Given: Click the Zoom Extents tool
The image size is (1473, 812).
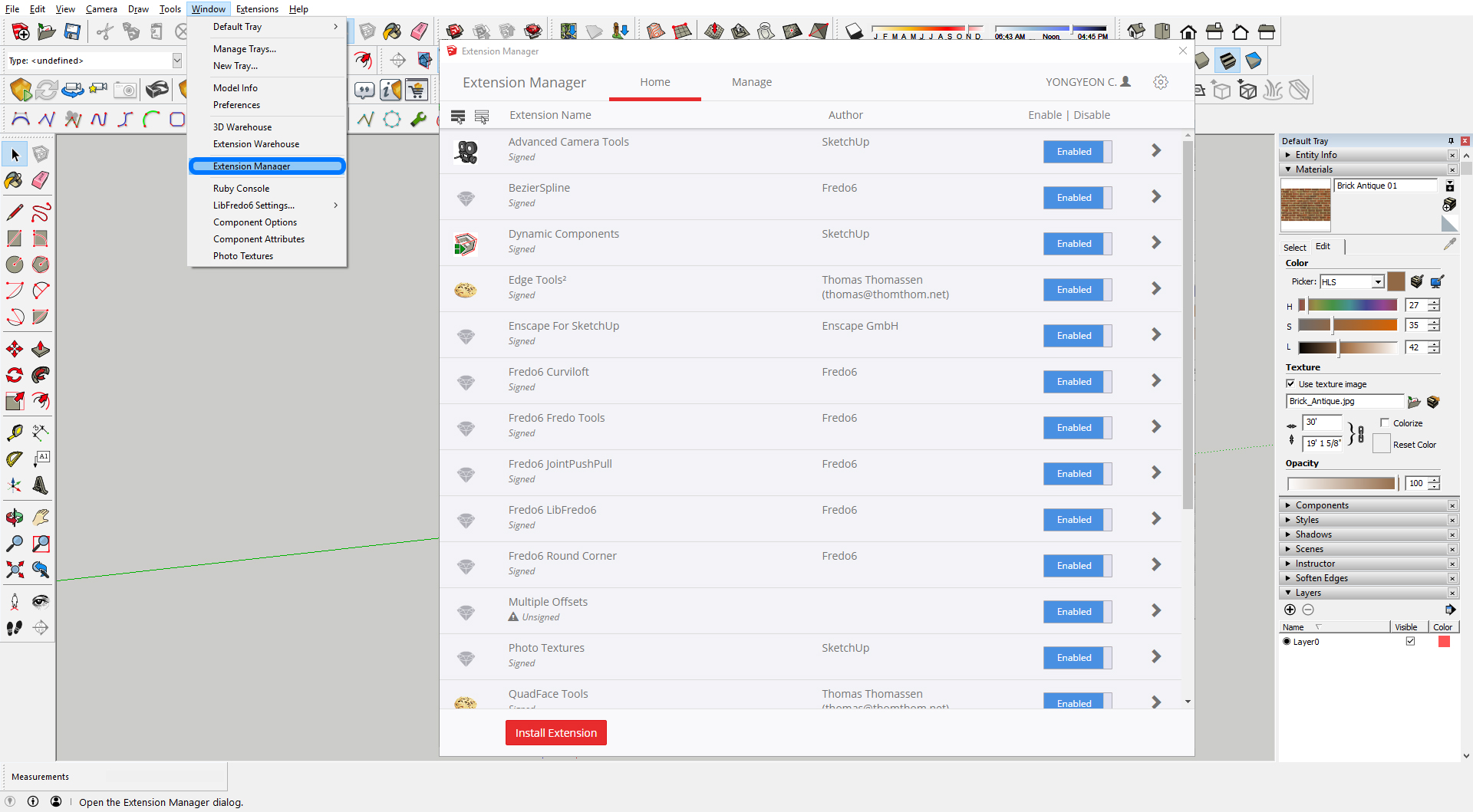Looking at the screenshot, I should (x=15, y=570).
